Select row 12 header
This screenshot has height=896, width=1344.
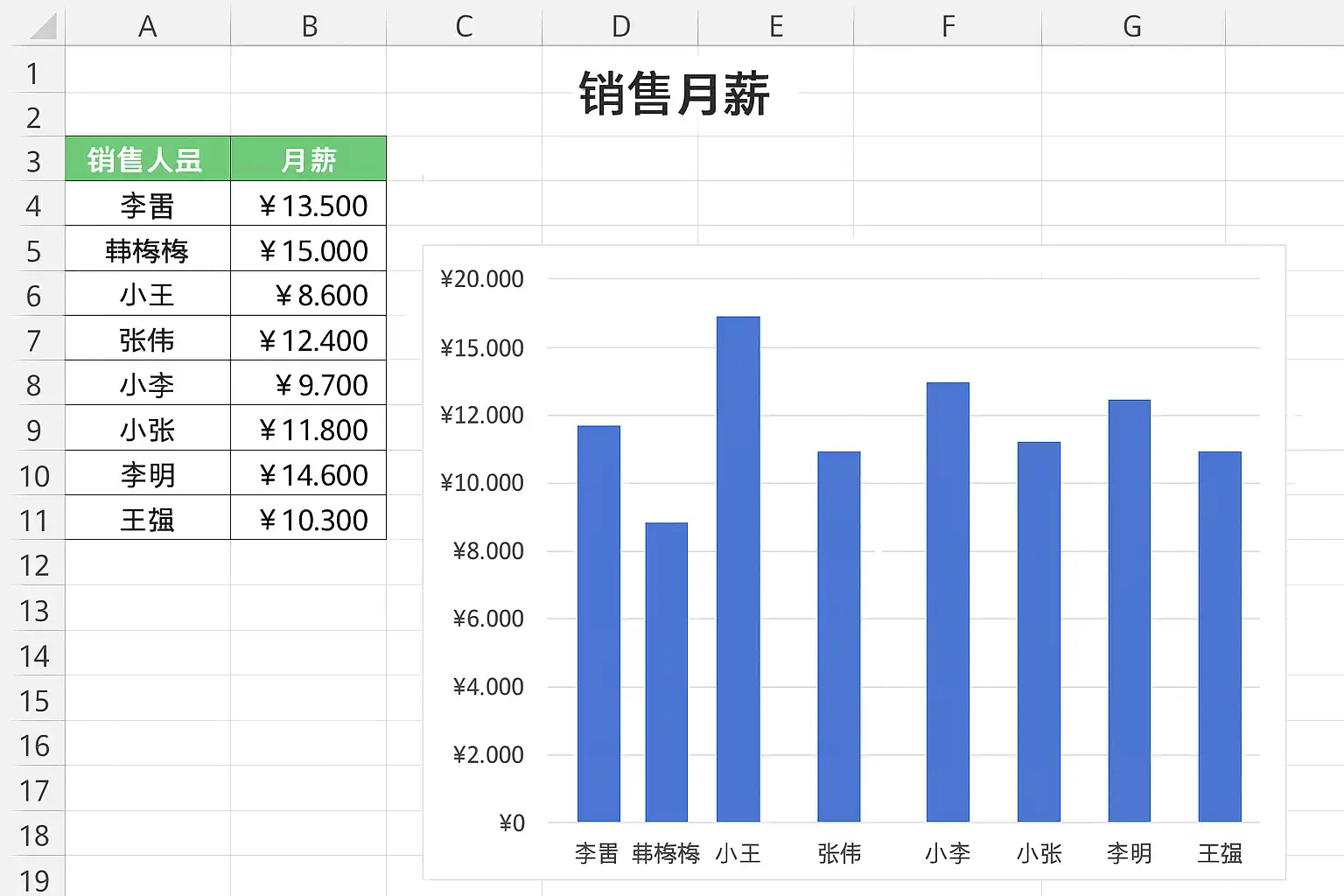tap(33, 565)
